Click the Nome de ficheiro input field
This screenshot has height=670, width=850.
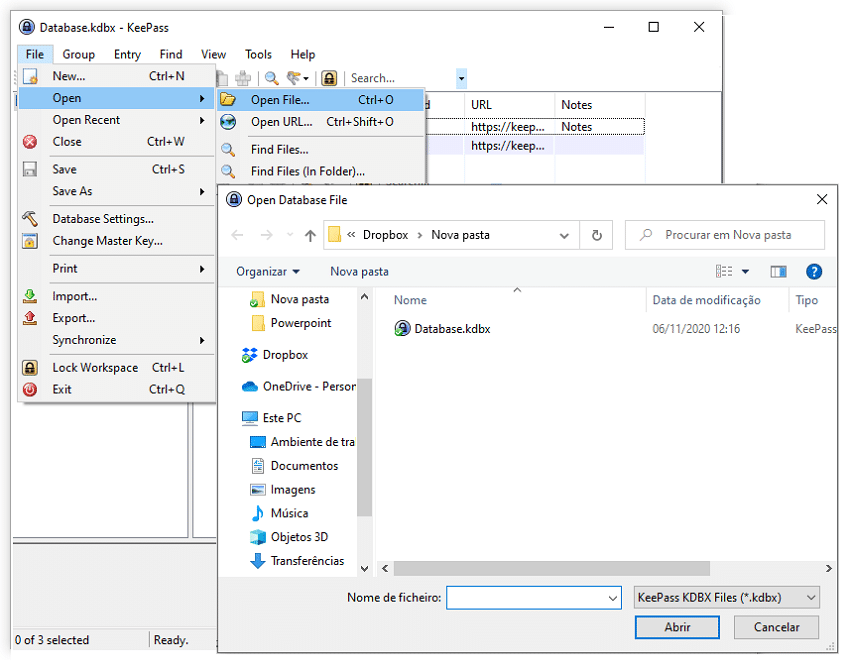pyautogui.click(x=533, y=598)
